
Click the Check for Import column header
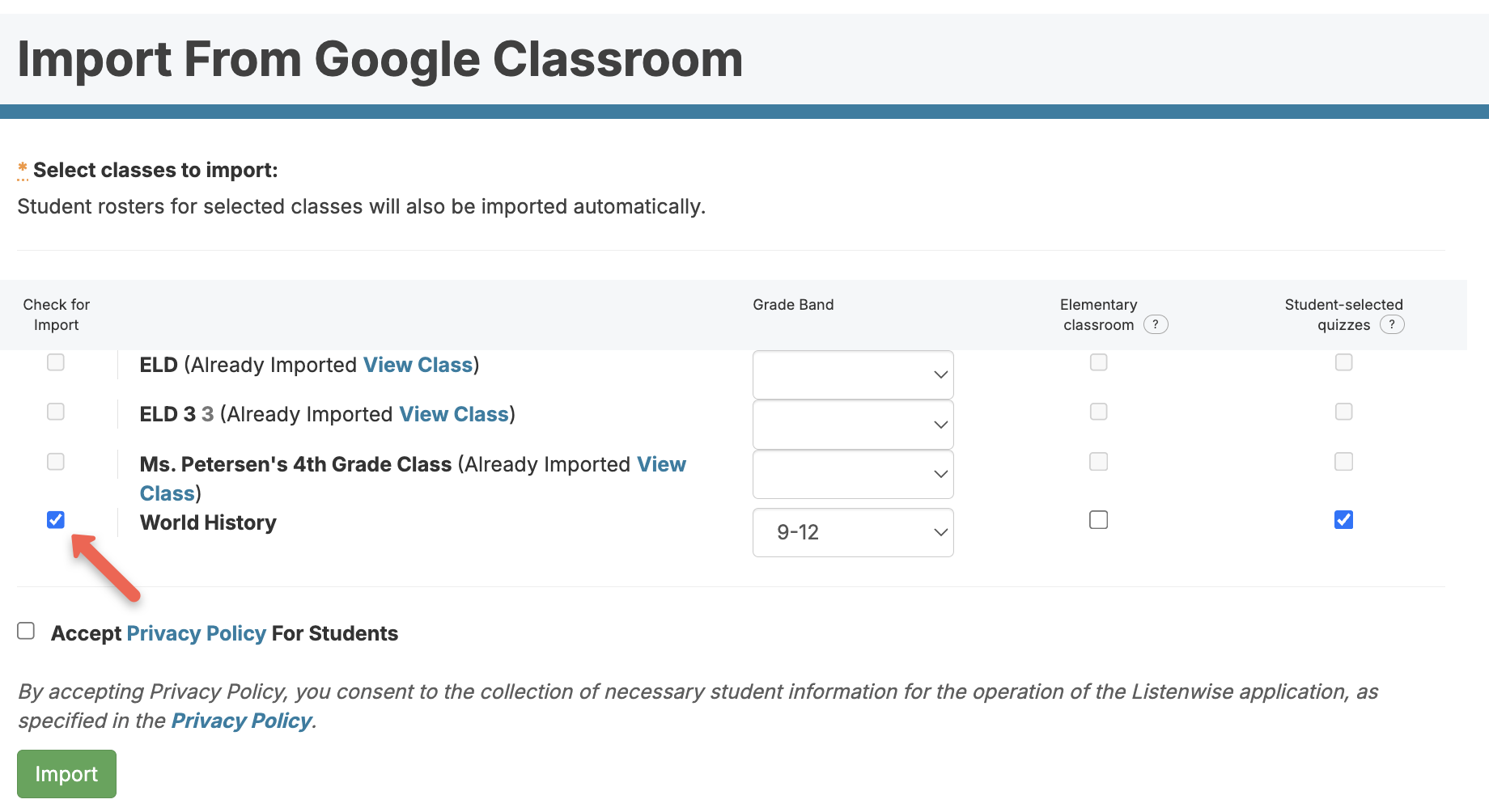57,315
